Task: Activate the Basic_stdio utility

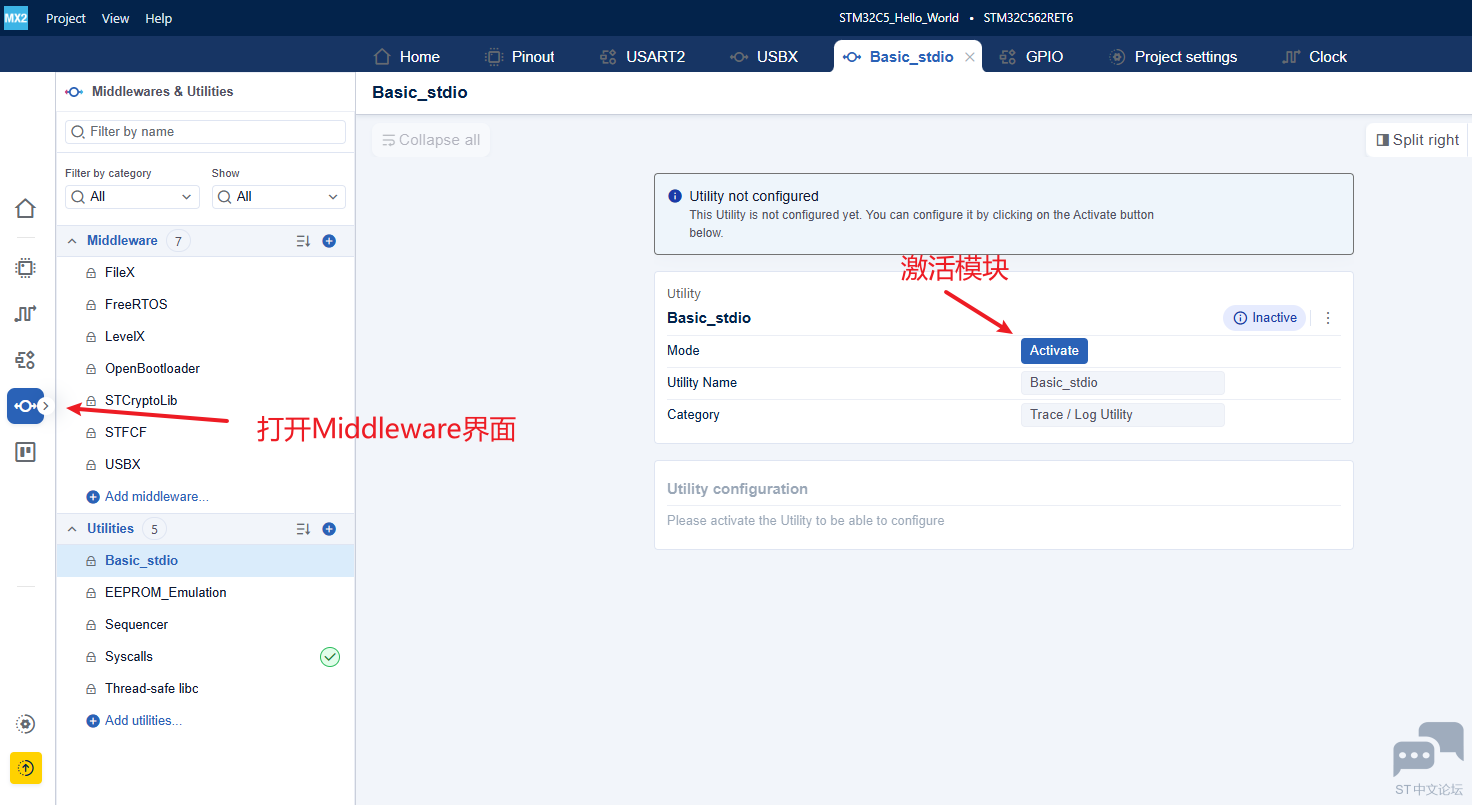Action: (x=1054, y=351)
